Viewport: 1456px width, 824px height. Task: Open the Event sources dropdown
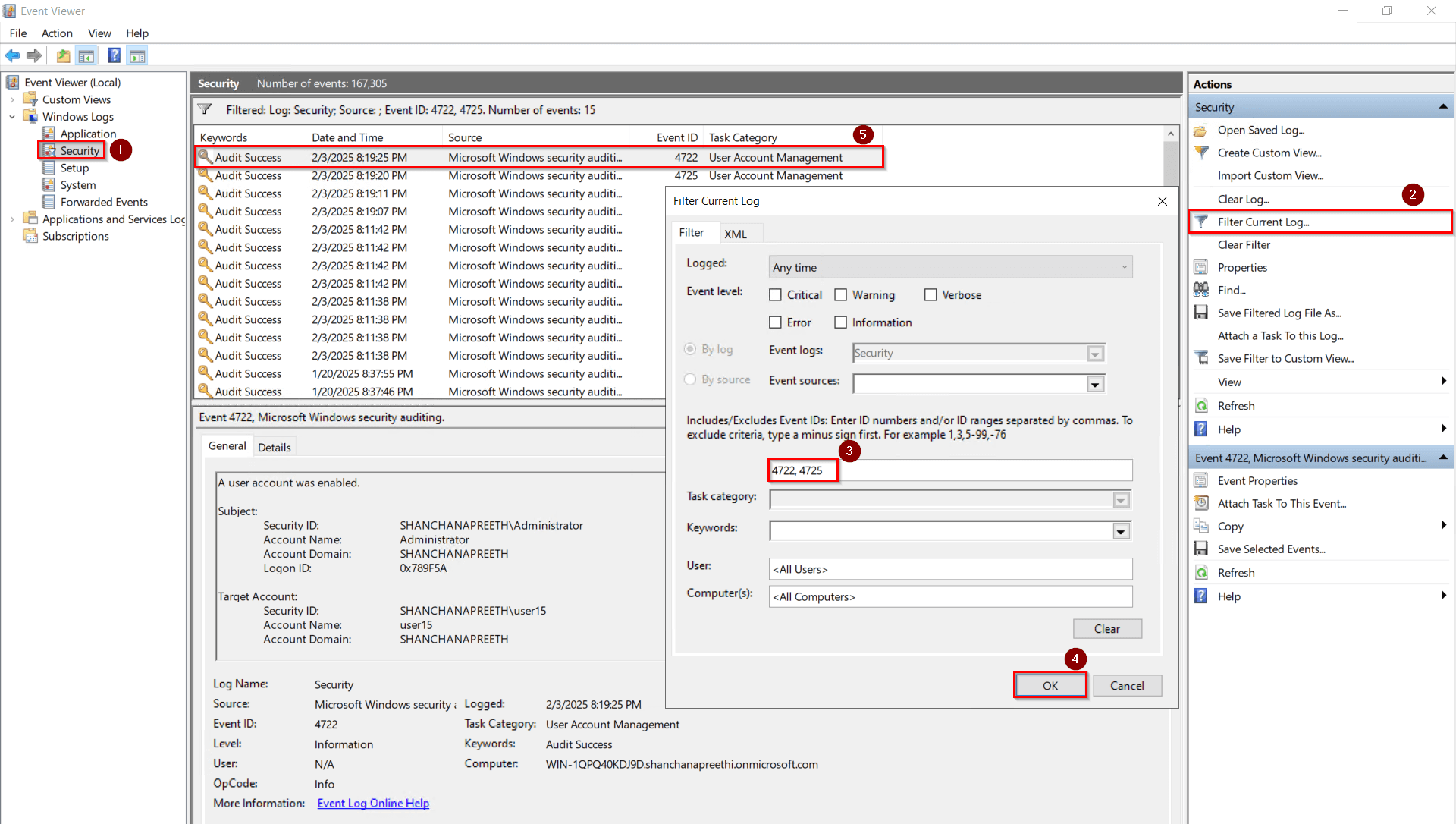click(x=1095, y=384)
